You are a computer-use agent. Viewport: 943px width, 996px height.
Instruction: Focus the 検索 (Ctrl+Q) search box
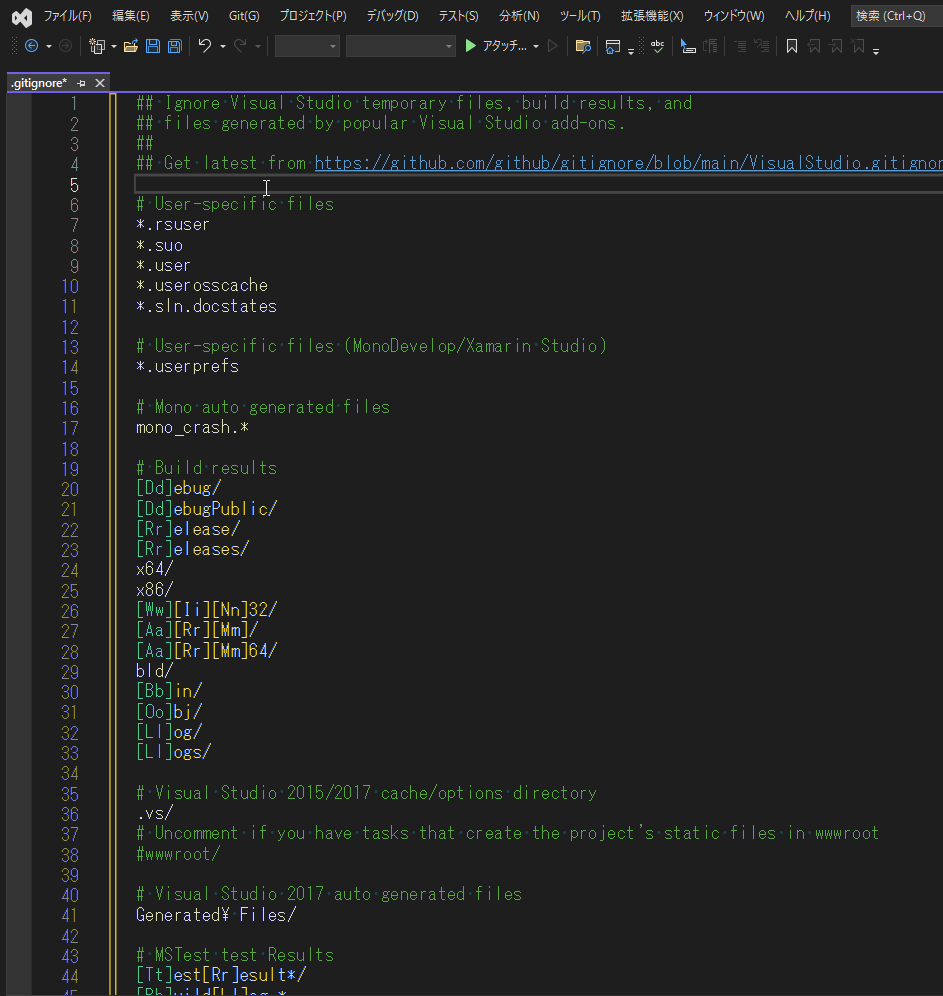click(897, 16)
